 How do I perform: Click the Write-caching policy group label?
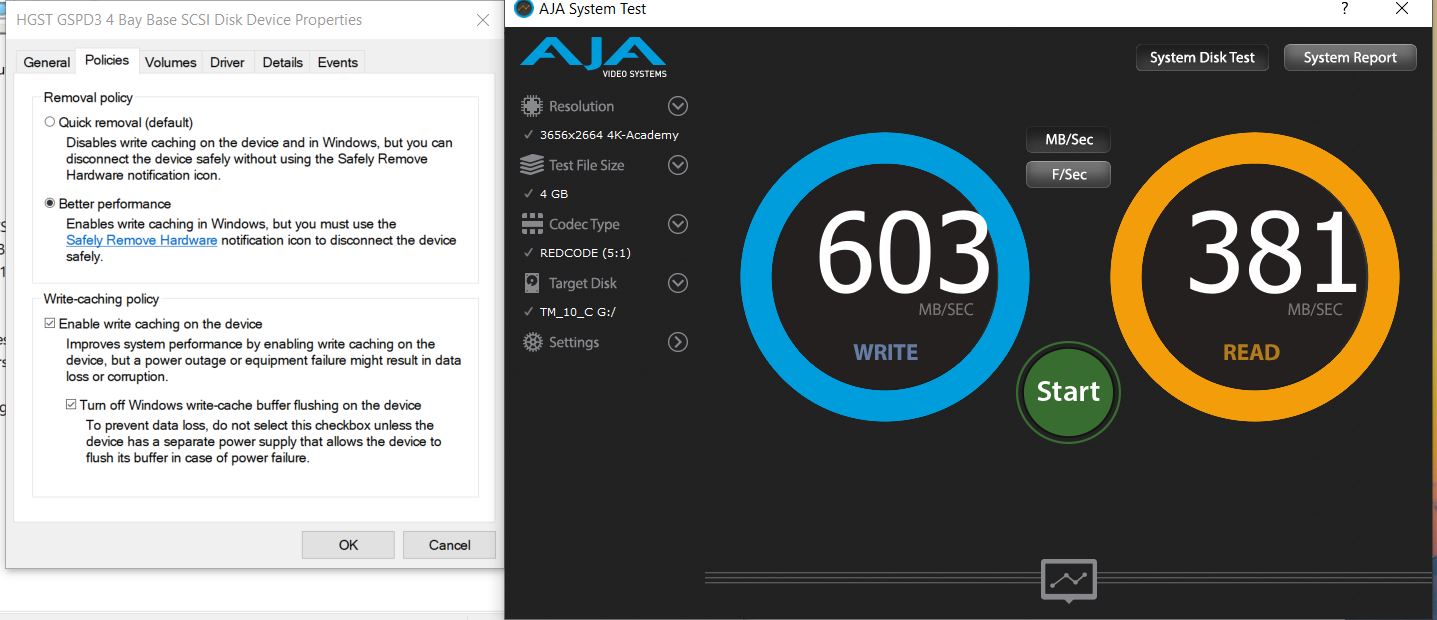click(x=101, y=299)
